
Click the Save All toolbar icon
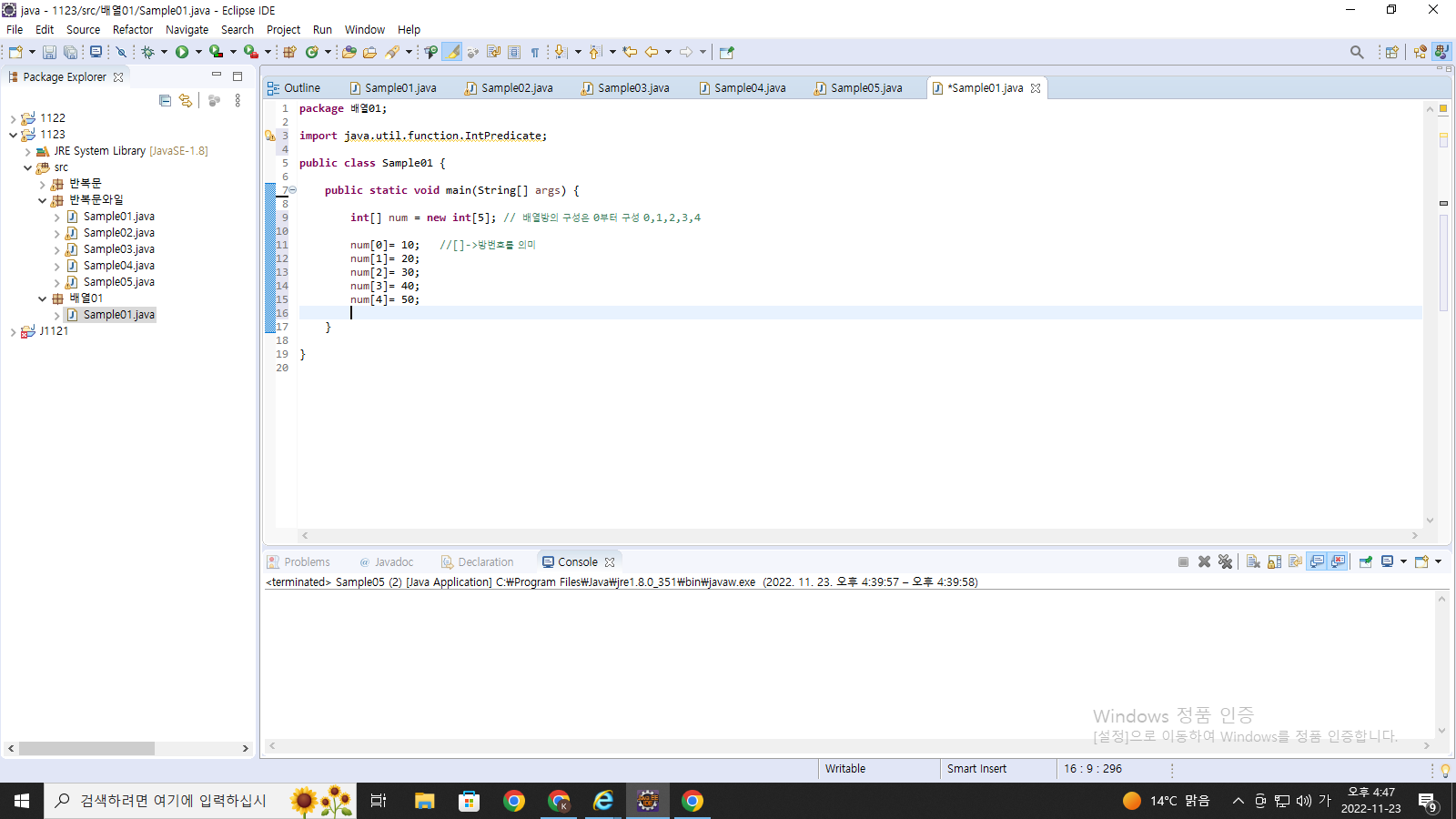(x=70, y=52)
